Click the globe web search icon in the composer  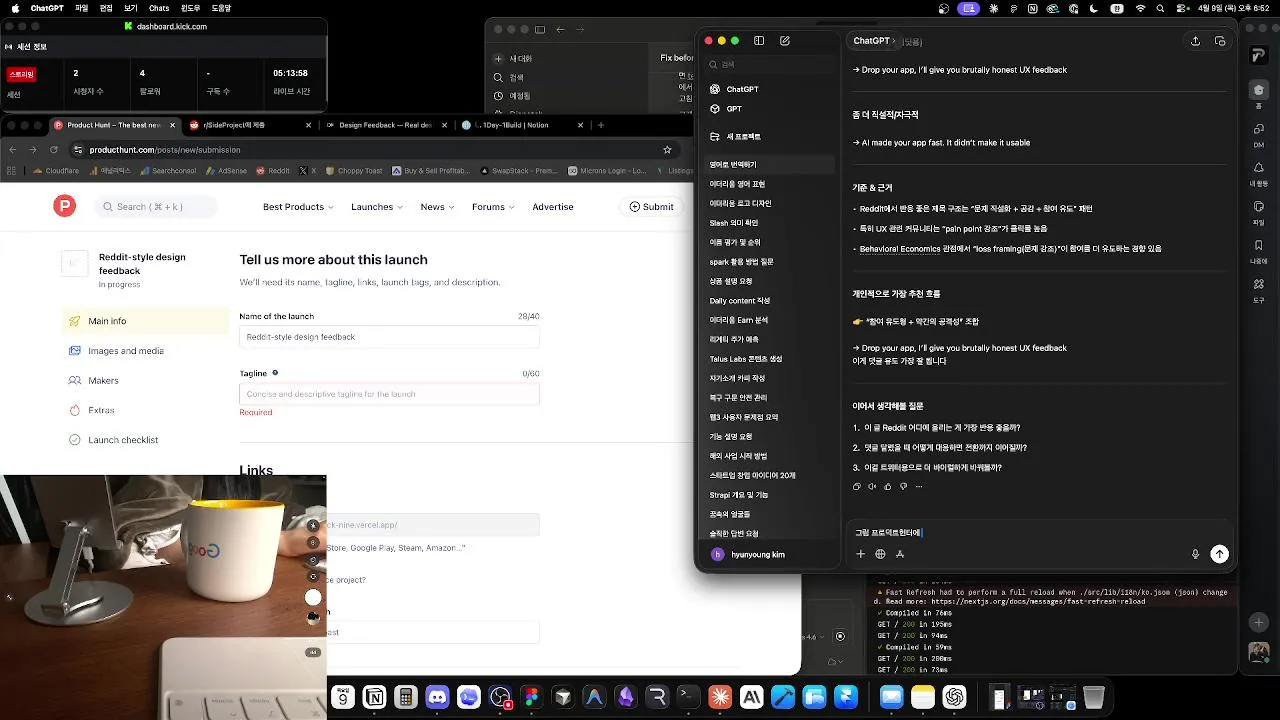880,554
